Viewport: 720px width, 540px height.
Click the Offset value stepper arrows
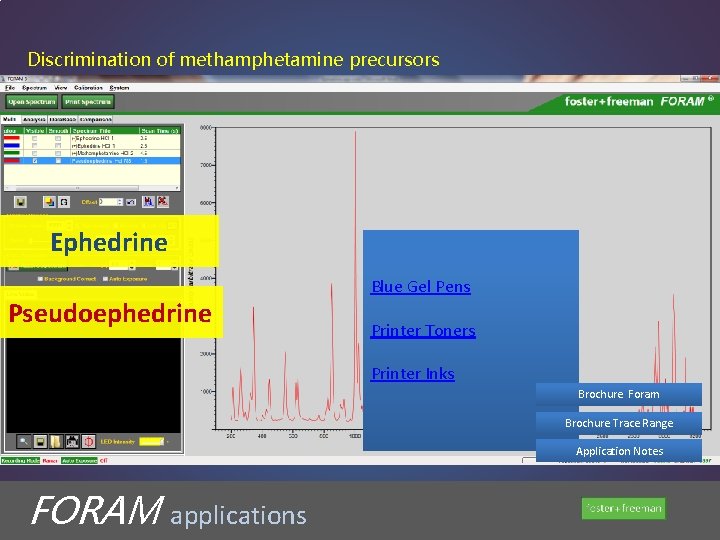click(120, 202)
